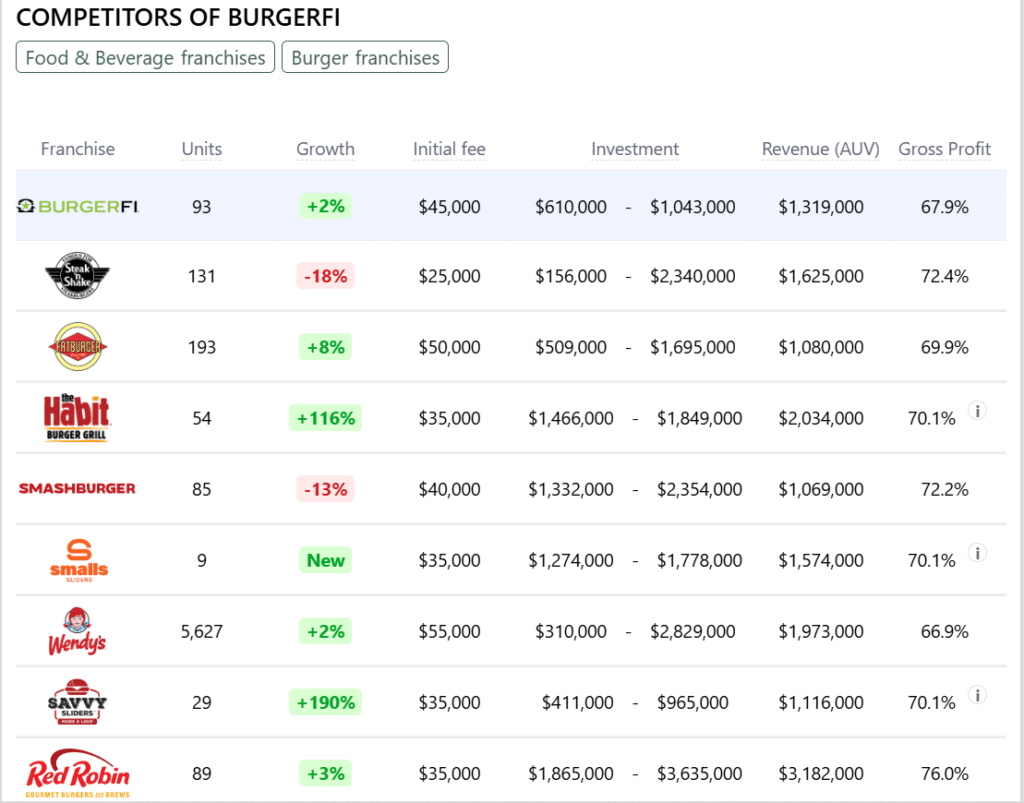
Task: Click the New growth badge
Action: click(x=325, y=560)
